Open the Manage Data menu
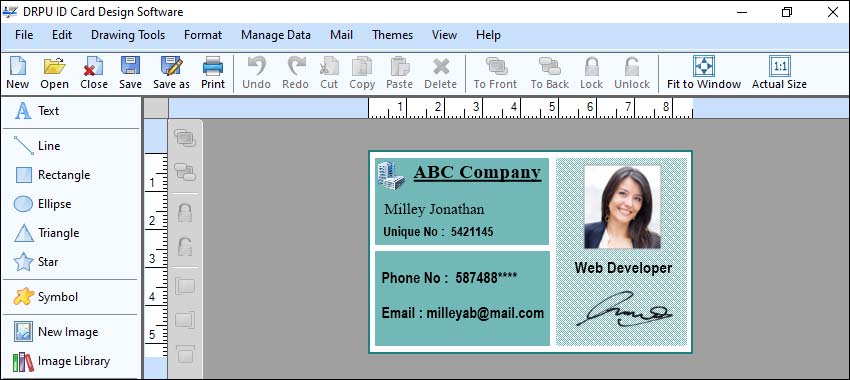 (276, 35)
